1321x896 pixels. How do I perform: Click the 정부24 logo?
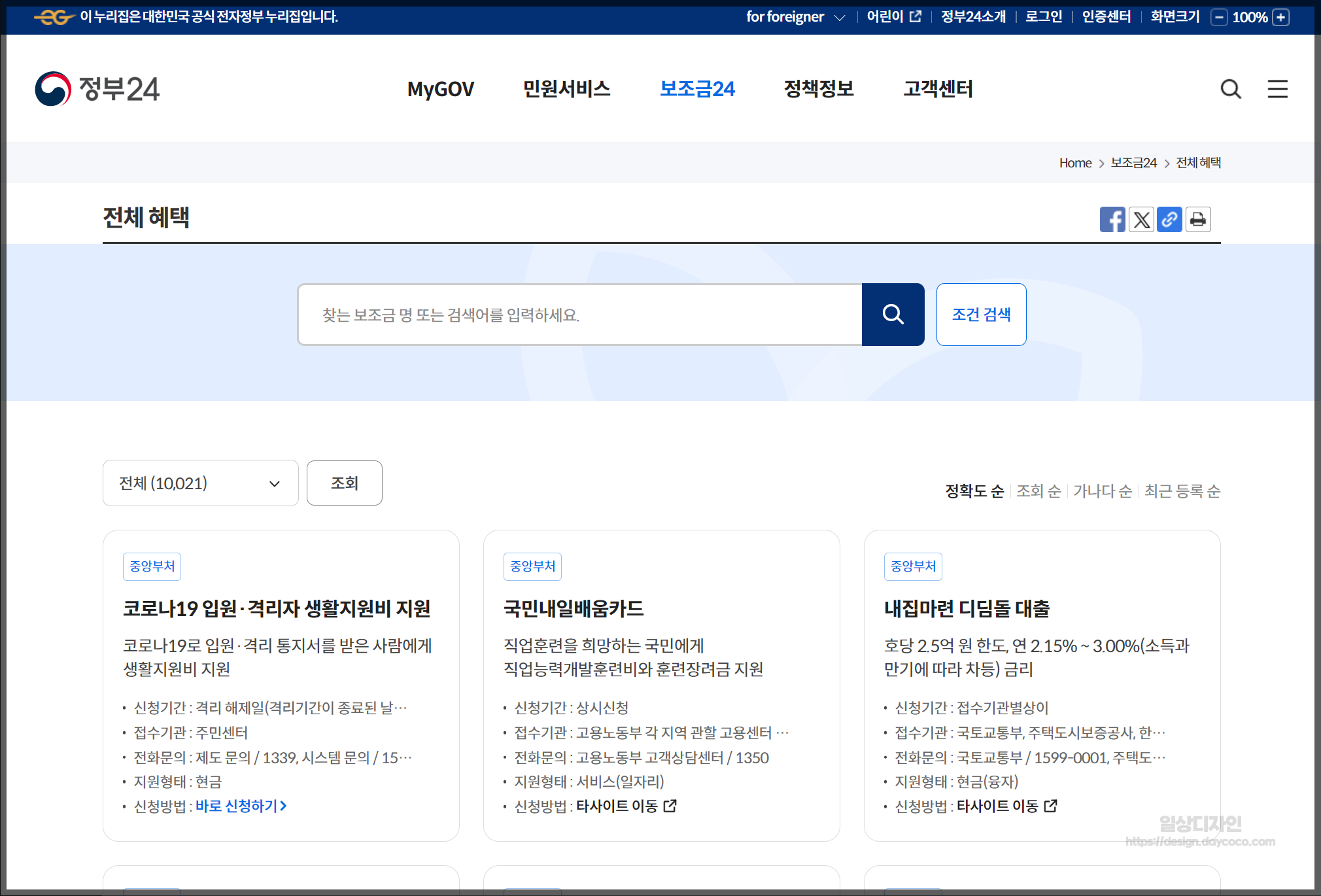[x=97, y=89]
